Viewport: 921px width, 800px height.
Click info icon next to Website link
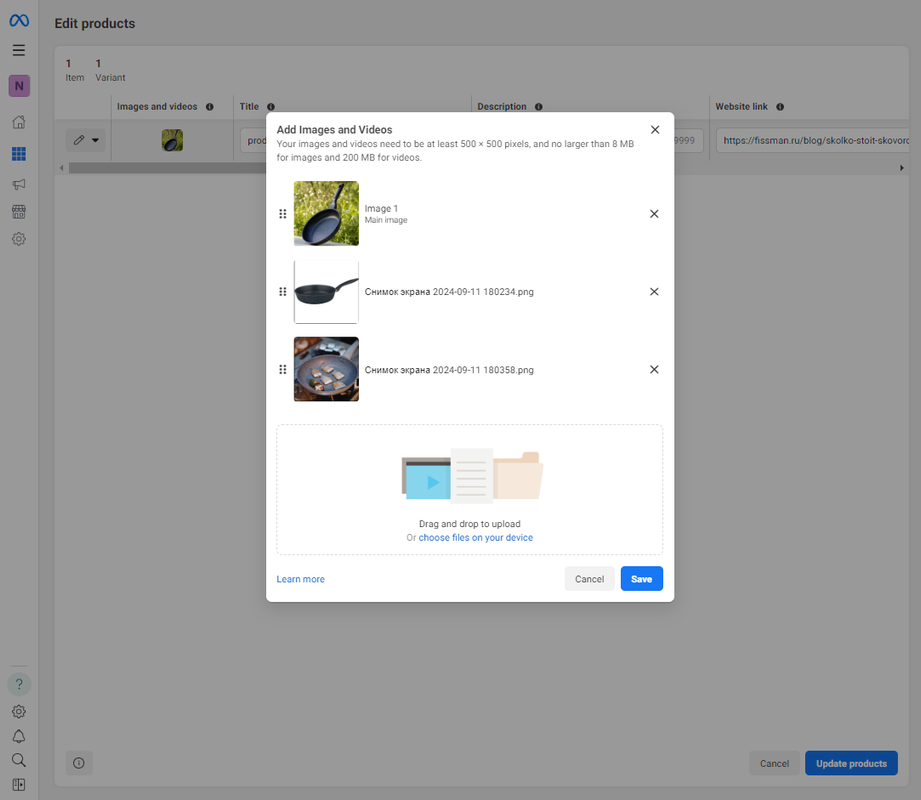tap(780, 107)
